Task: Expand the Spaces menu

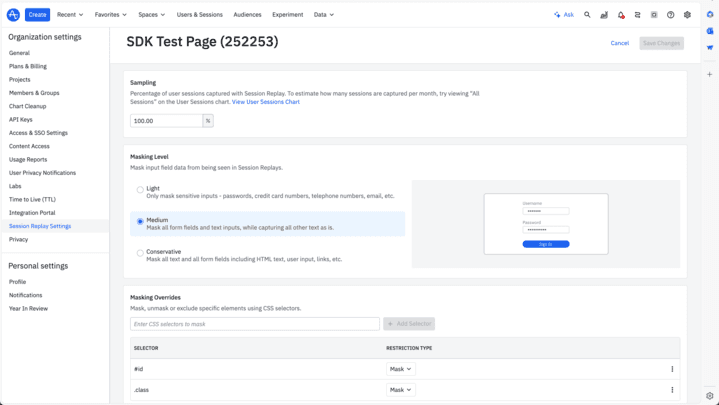Action: point(152,15)
